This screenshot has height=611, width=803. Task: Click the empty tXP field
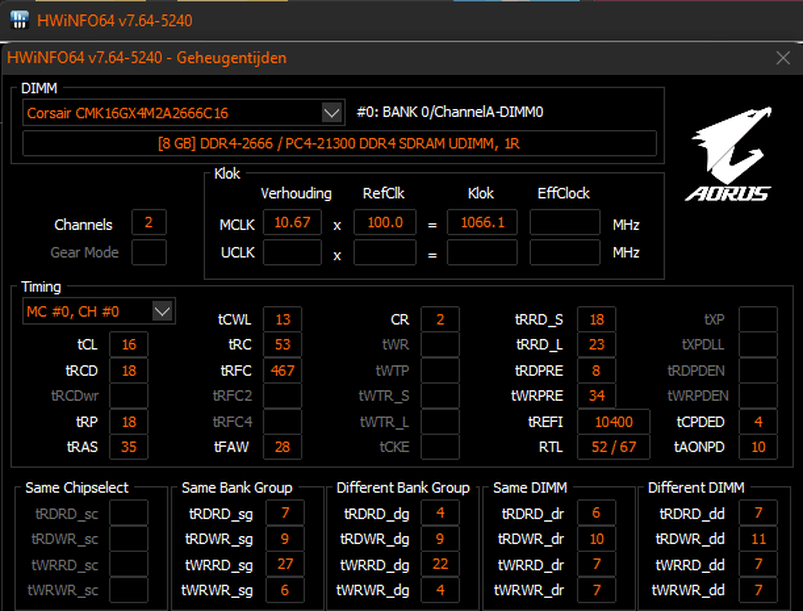point(758,320)
